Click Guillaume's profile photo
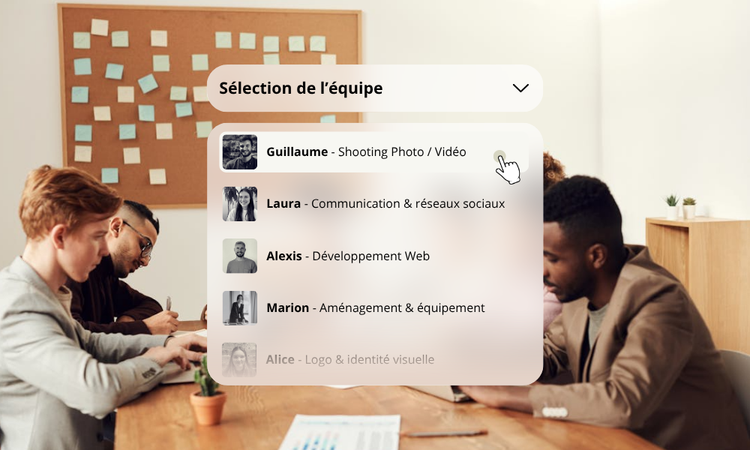 (x=240, y=152)
